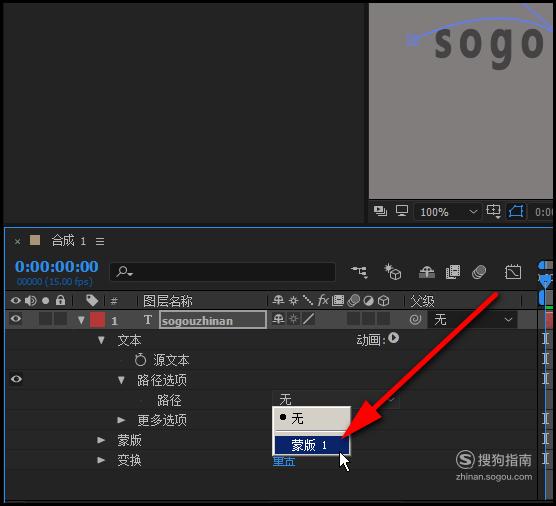Click the label tag column header icon
The image size is (556, 506).
pyautogui.click(x=92, y=300)
